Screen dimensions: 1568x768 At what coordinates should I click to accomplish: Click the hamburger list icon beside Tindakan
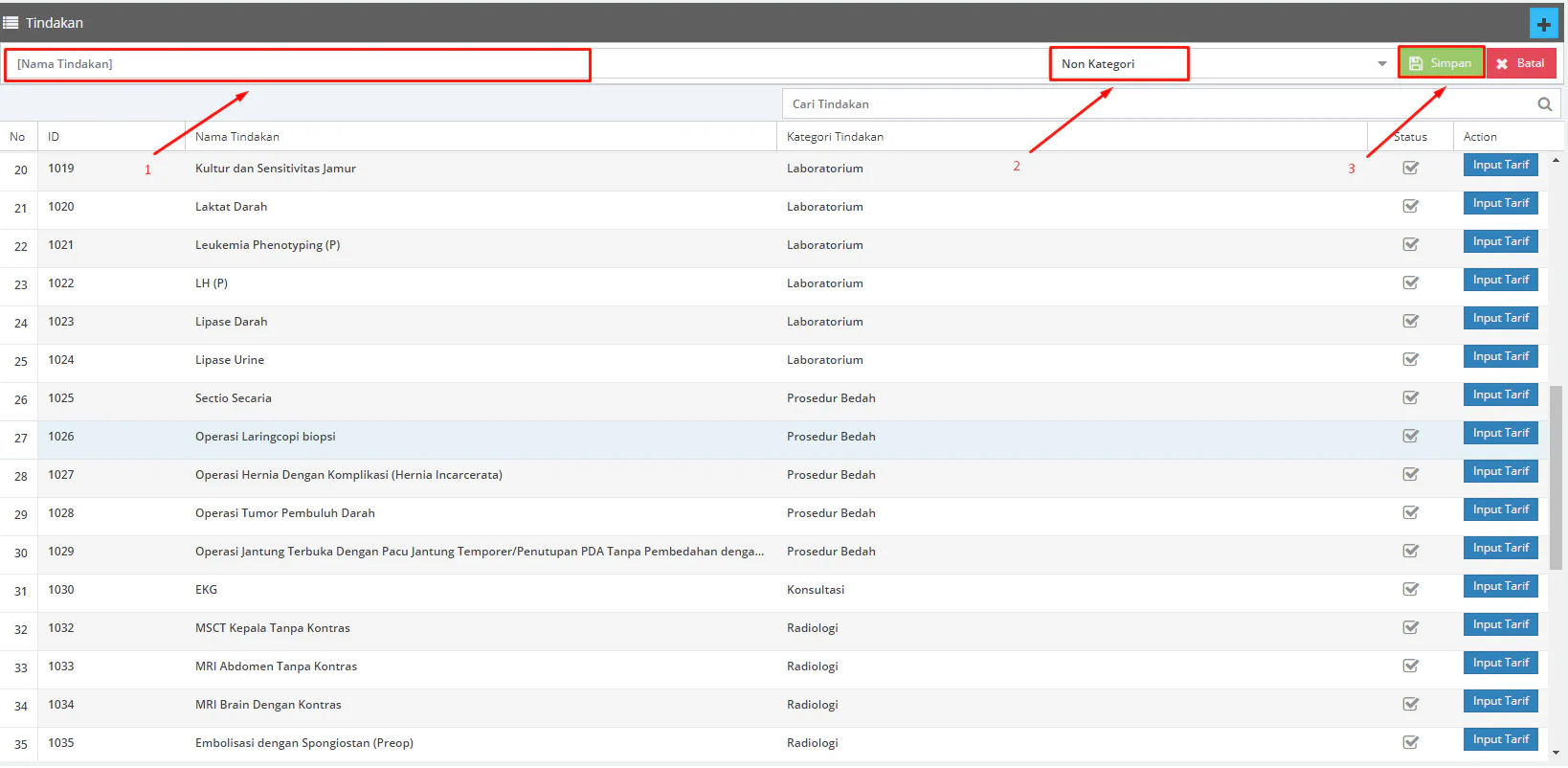11,22
